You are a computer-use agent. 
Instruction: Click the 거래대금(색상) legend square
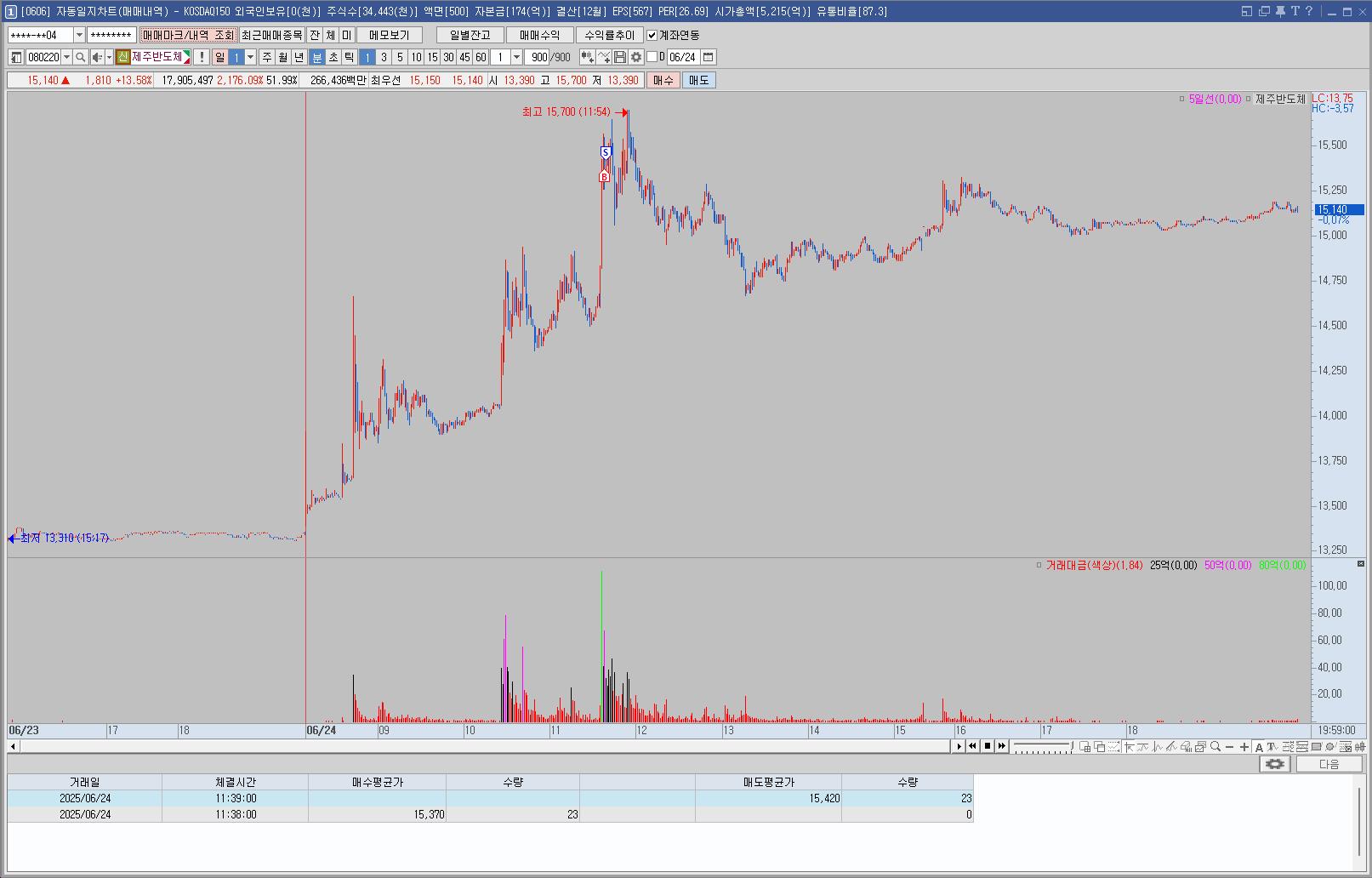1039,565
